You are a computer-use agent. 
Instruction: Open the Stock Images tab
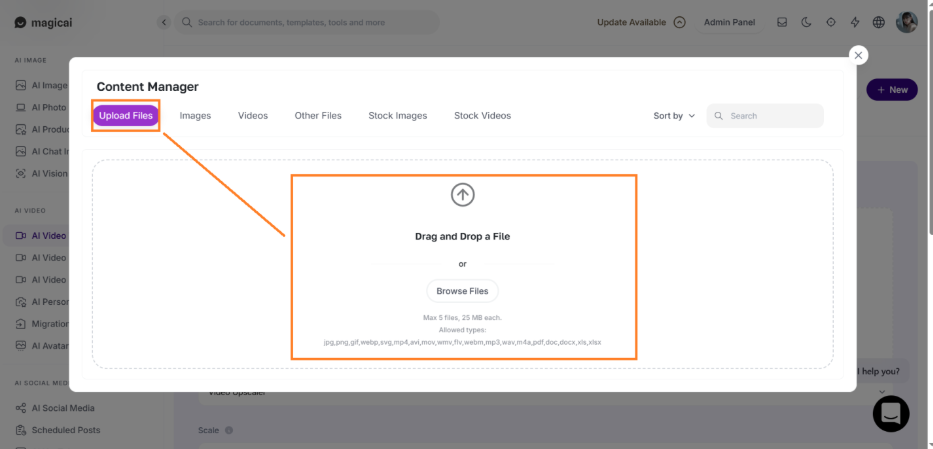pos(397,116)
